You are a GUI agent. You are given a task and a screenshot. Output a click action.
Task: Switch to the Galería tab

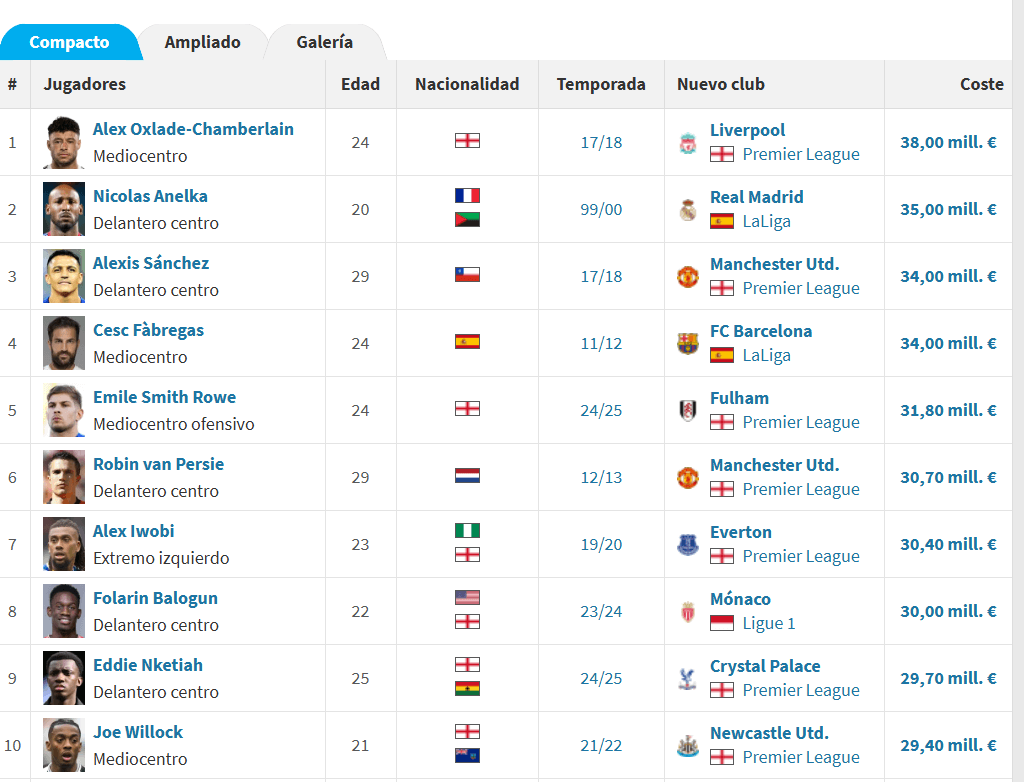click(325, 42)
